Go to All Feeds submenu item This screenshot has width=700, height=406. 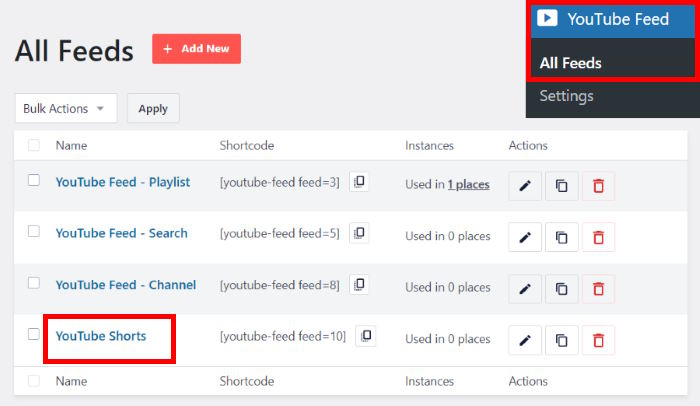coord(571,63)
